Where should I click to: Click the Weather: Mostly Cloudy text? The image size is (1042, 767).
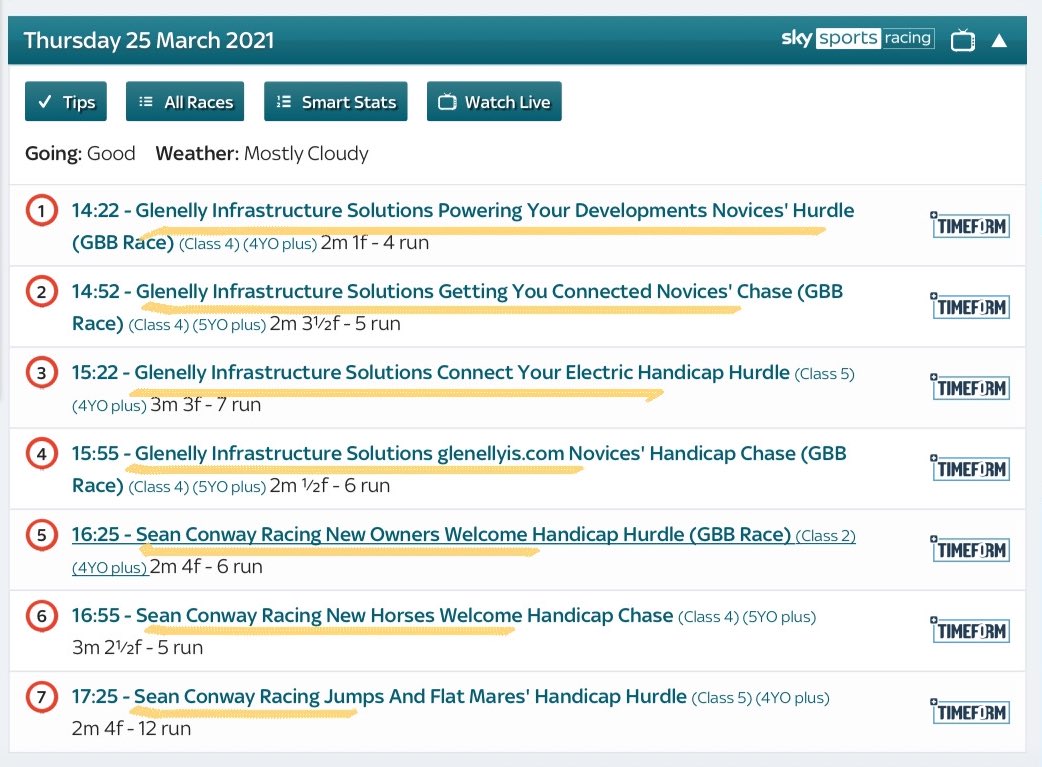[x=262, y=154]
